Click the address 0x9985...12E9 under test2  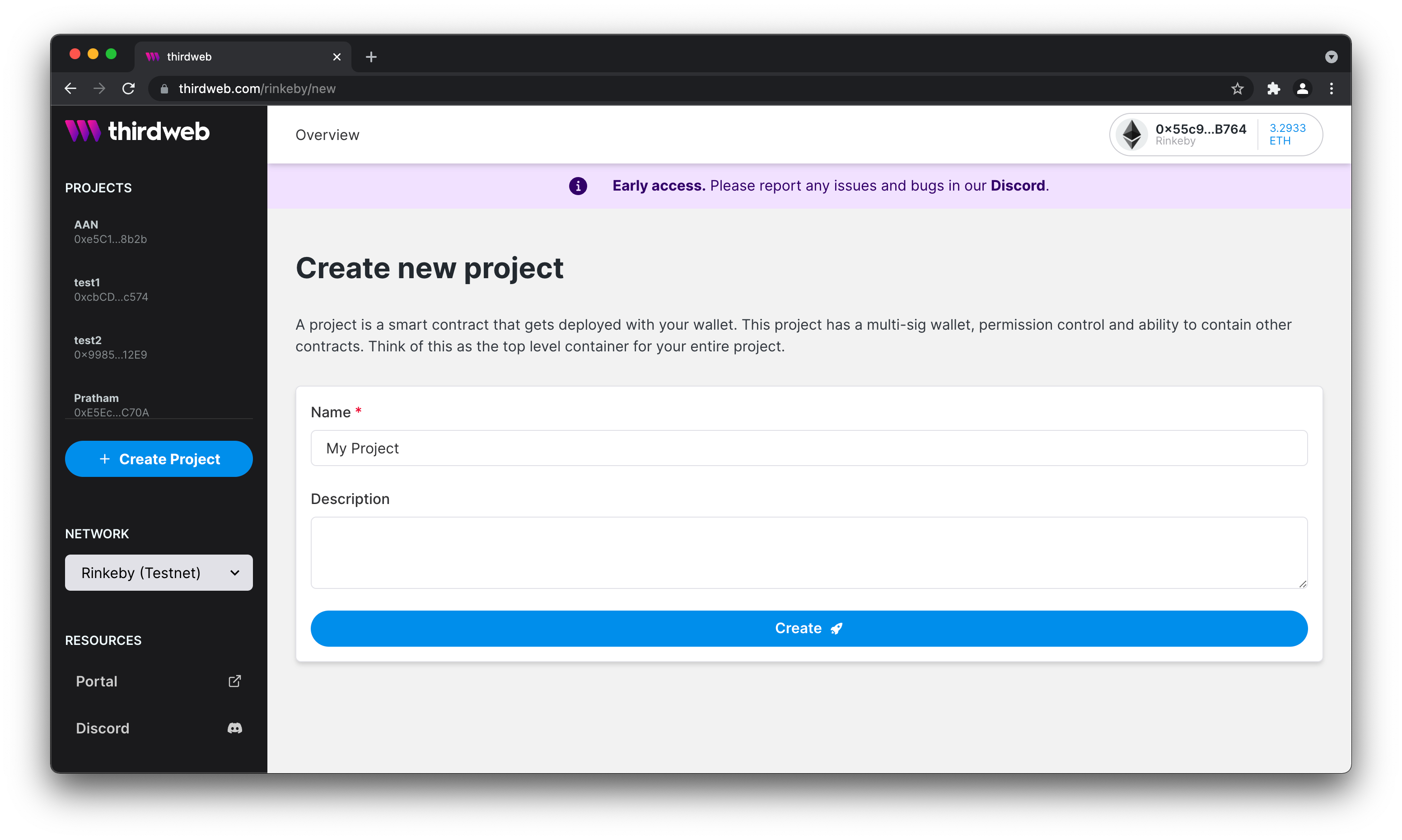coord(110,355)
